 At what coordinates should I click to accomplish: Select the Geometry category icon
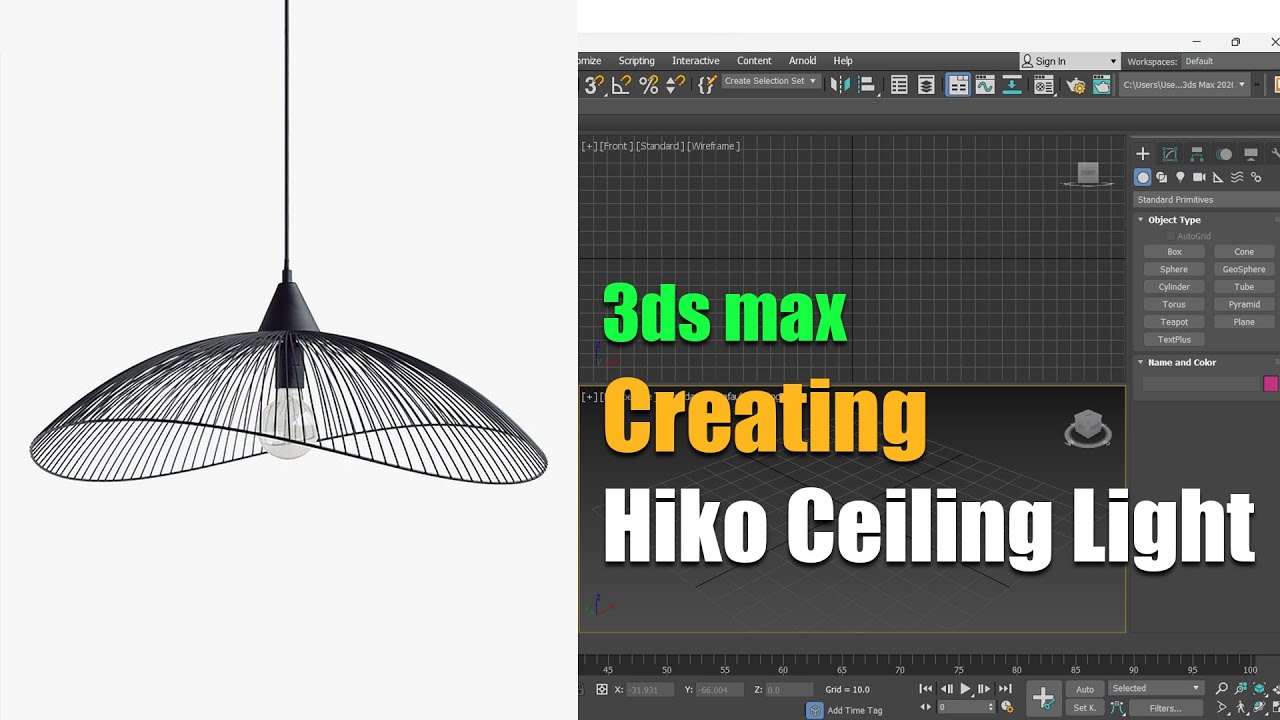(1143, 177)
